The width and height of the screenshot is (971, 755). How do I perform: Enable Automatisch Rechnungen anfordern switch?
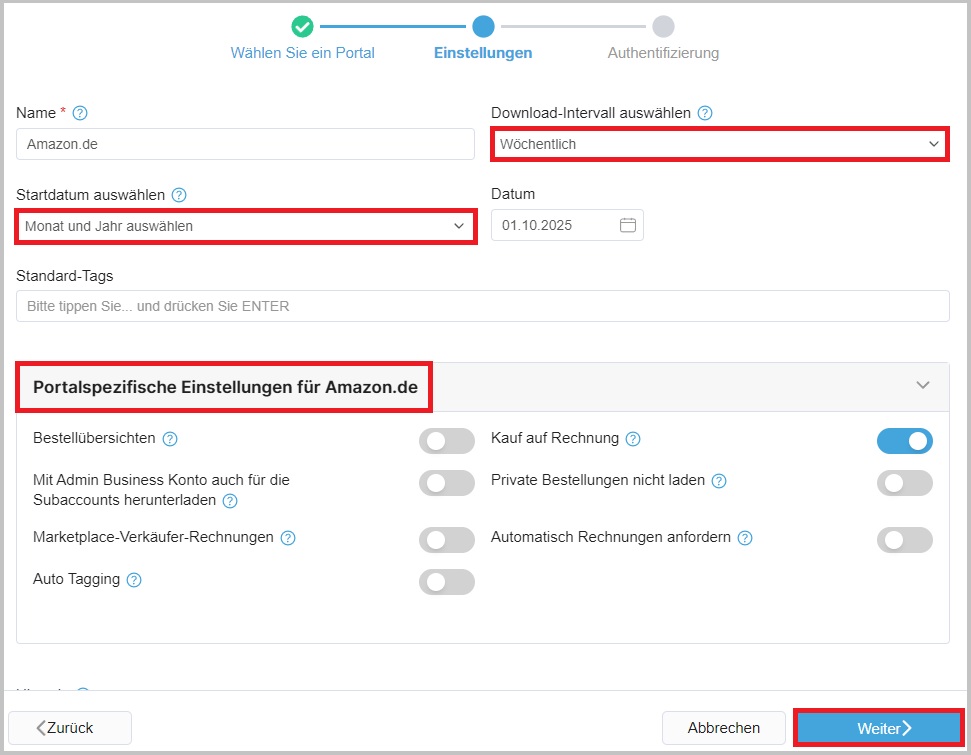[904, 540]
